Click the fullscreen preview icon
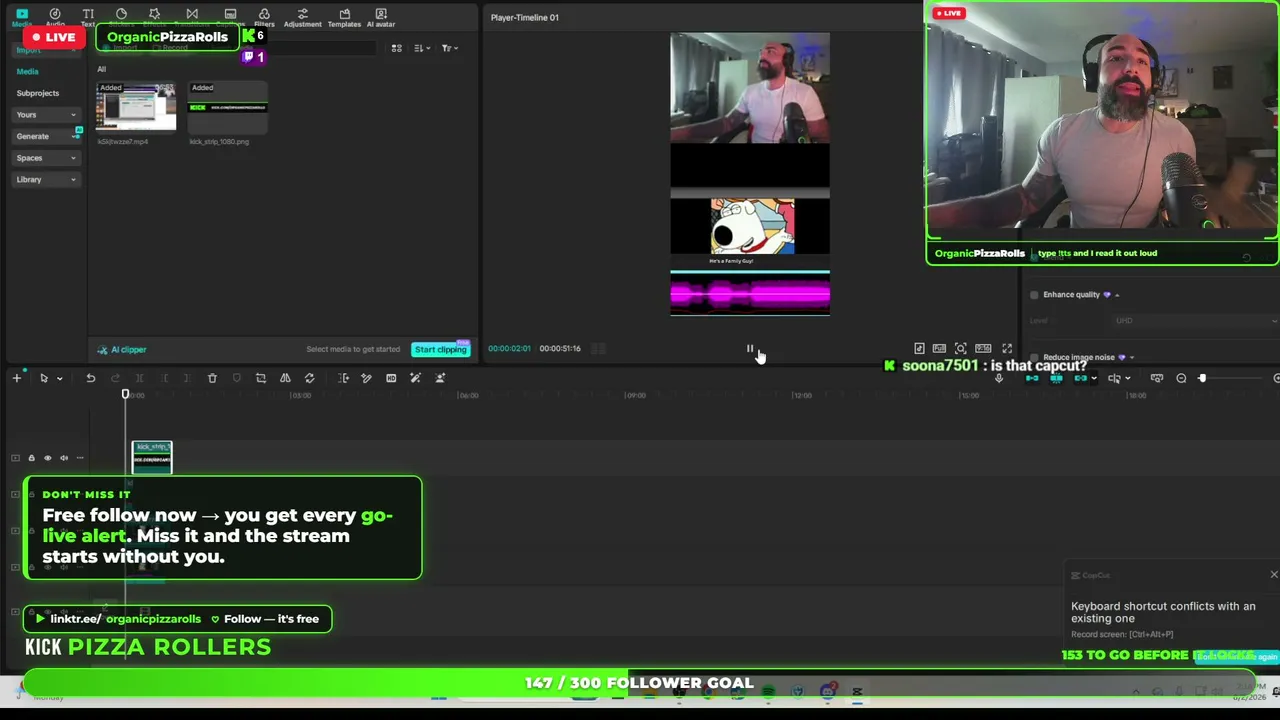Viewport: 1280px width, 720px height. click(x=1007, y=349)
